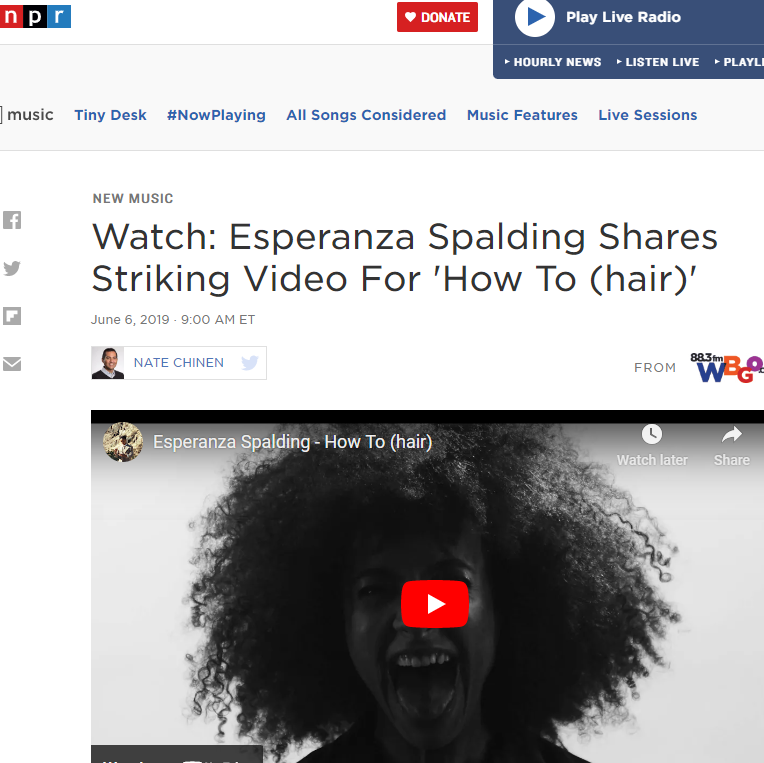Screen dimensions: 764x763
Task: Click the YouTube channel avatar on the video
Action: click(123, 442)
